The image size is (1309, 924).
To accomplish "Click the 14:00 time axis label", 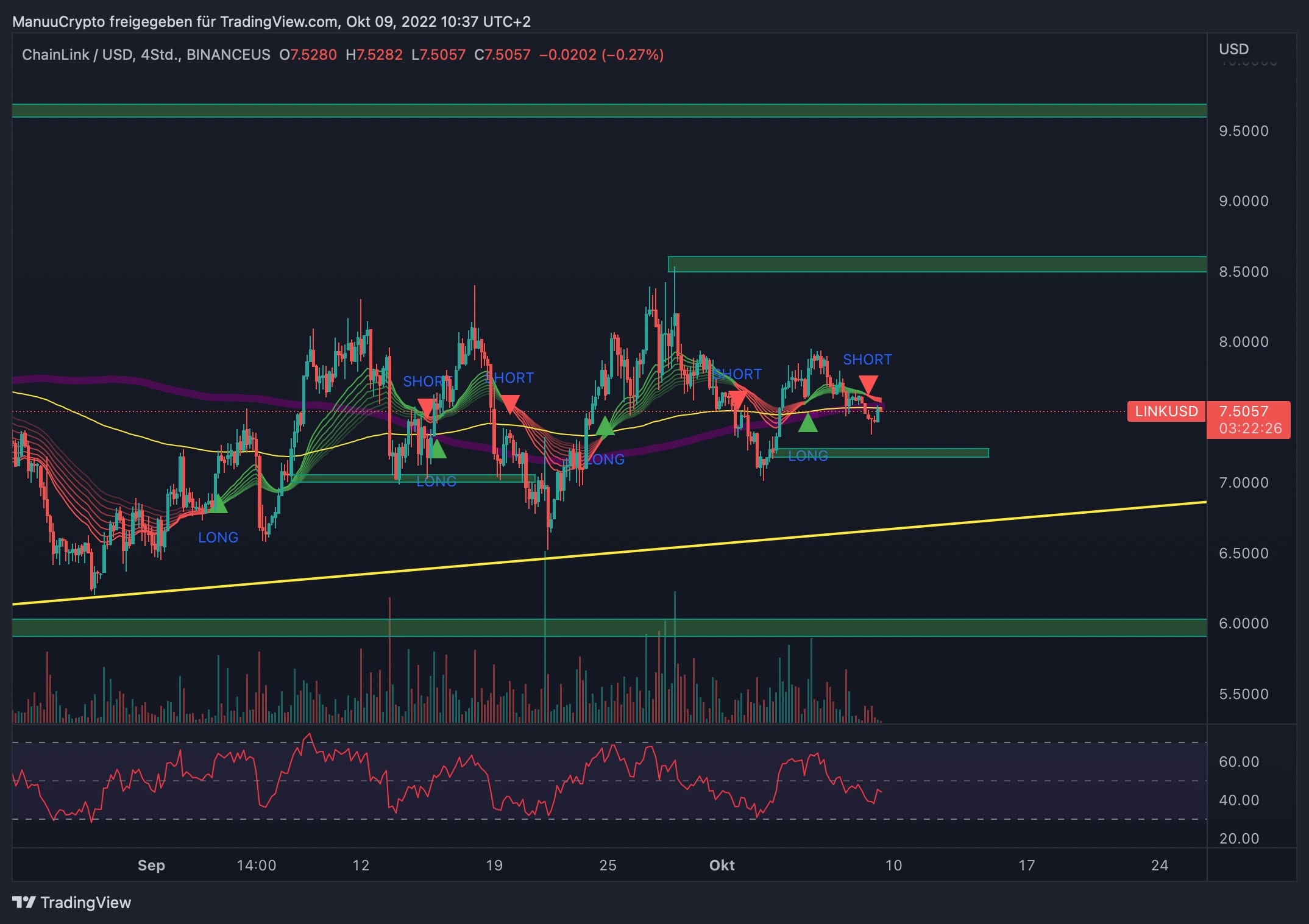I will 256,865.
